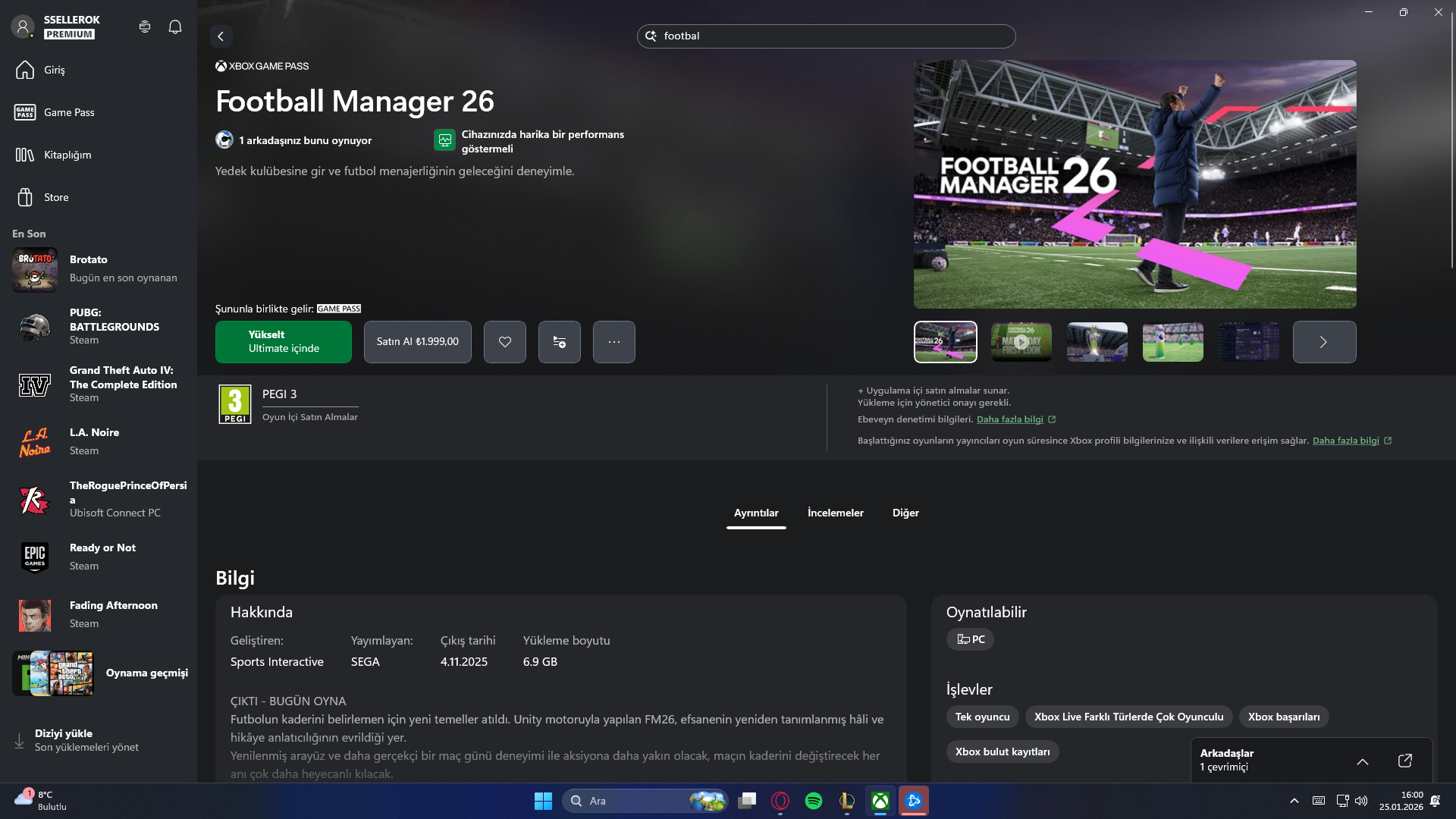
Task: Switch to the Diğer tab
Action: pos(905,513)
